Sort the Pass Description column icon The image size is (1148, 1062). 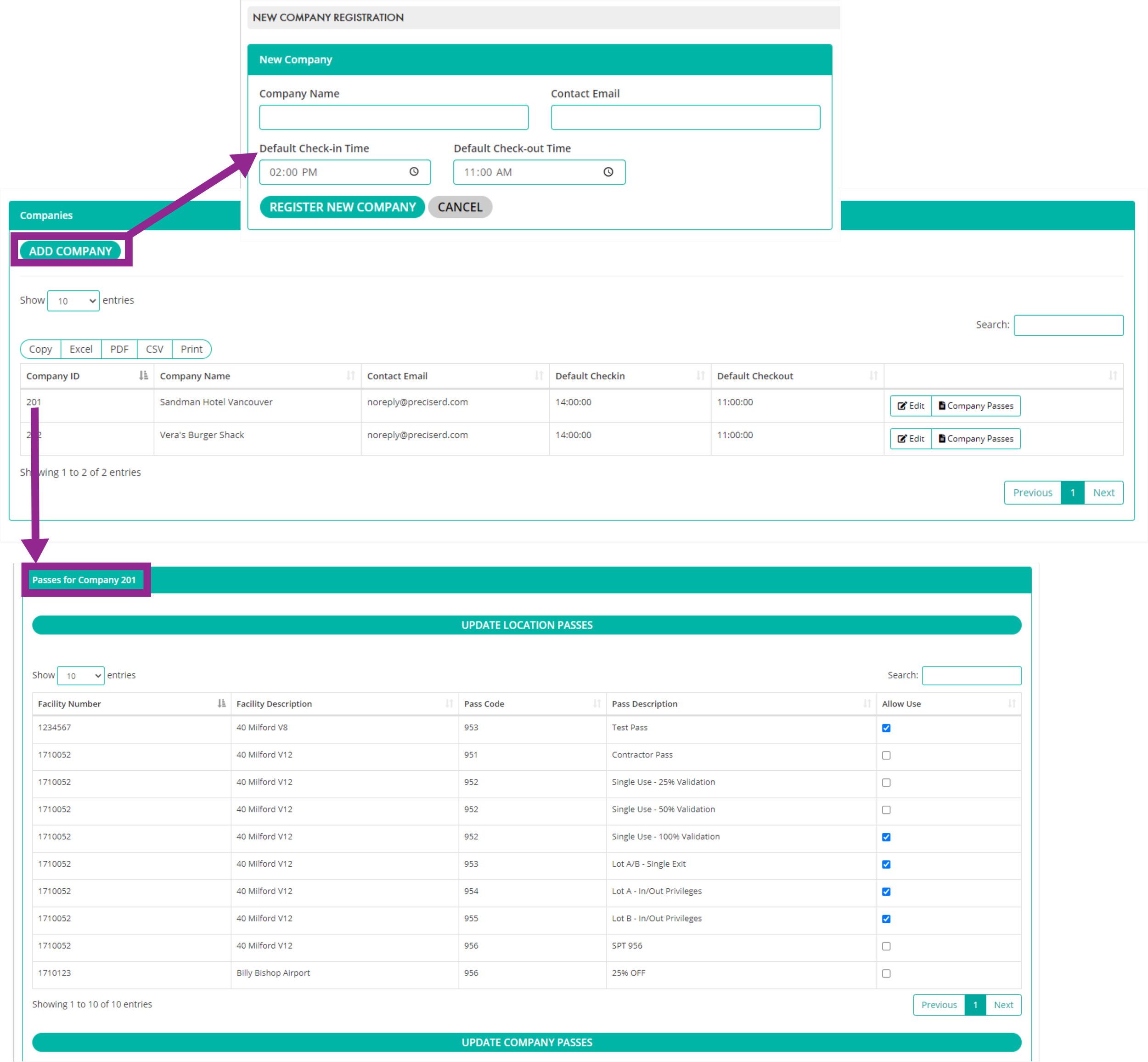867,703
